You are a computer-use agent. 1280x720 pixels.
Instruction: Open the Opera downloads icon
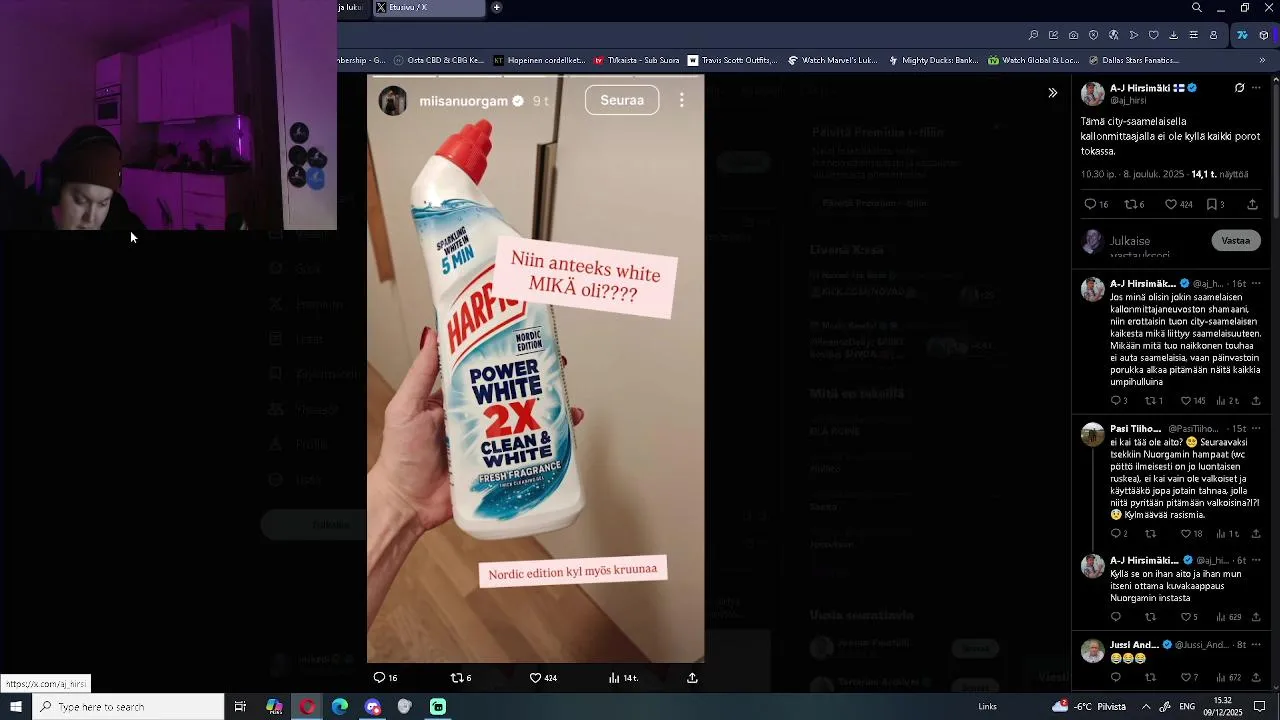tap(1173, 35)
